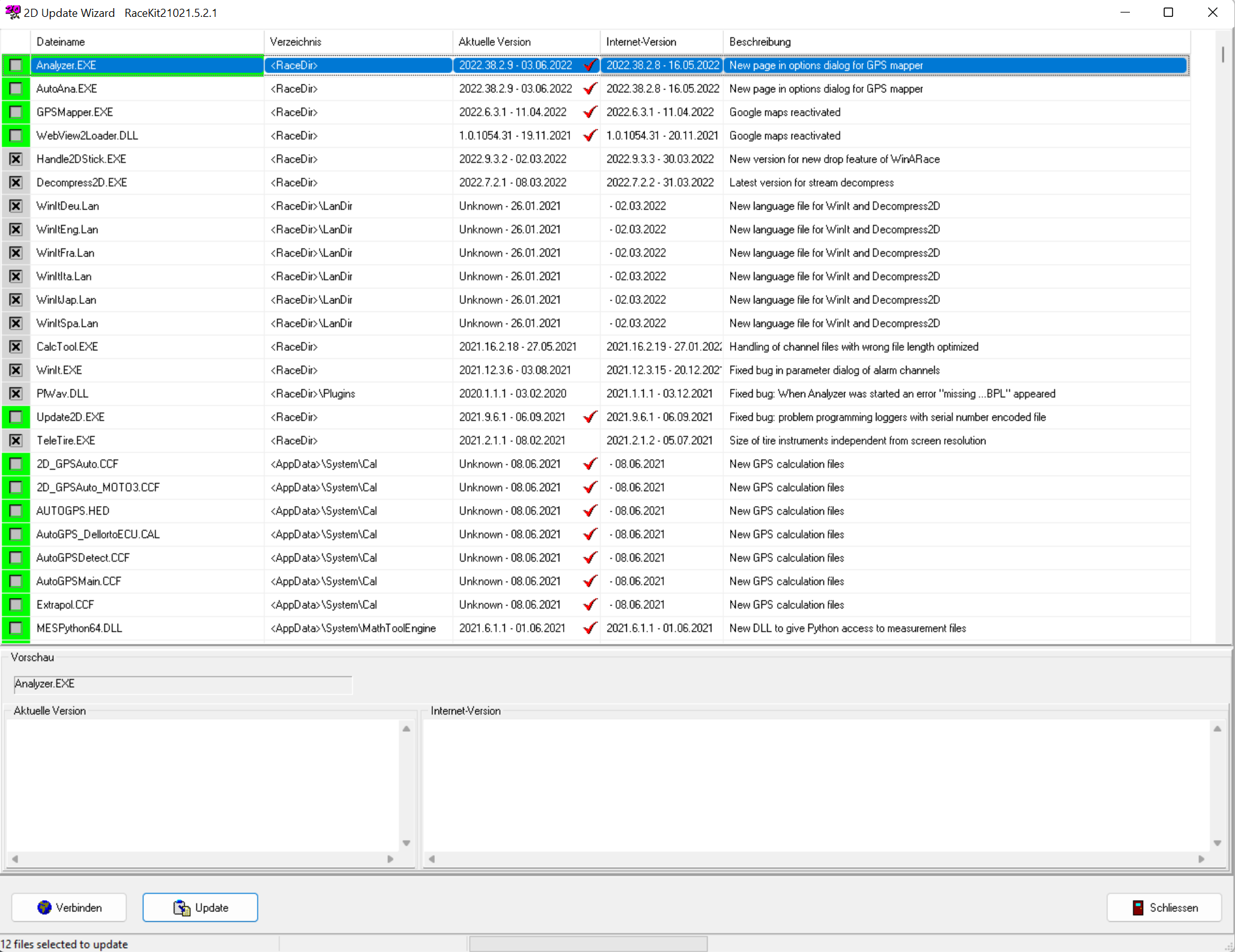This screenshot has width=1235, height=952.
Task: Click the red checkmark in the Analyzer.EXE row
Action: click(589, 65)
